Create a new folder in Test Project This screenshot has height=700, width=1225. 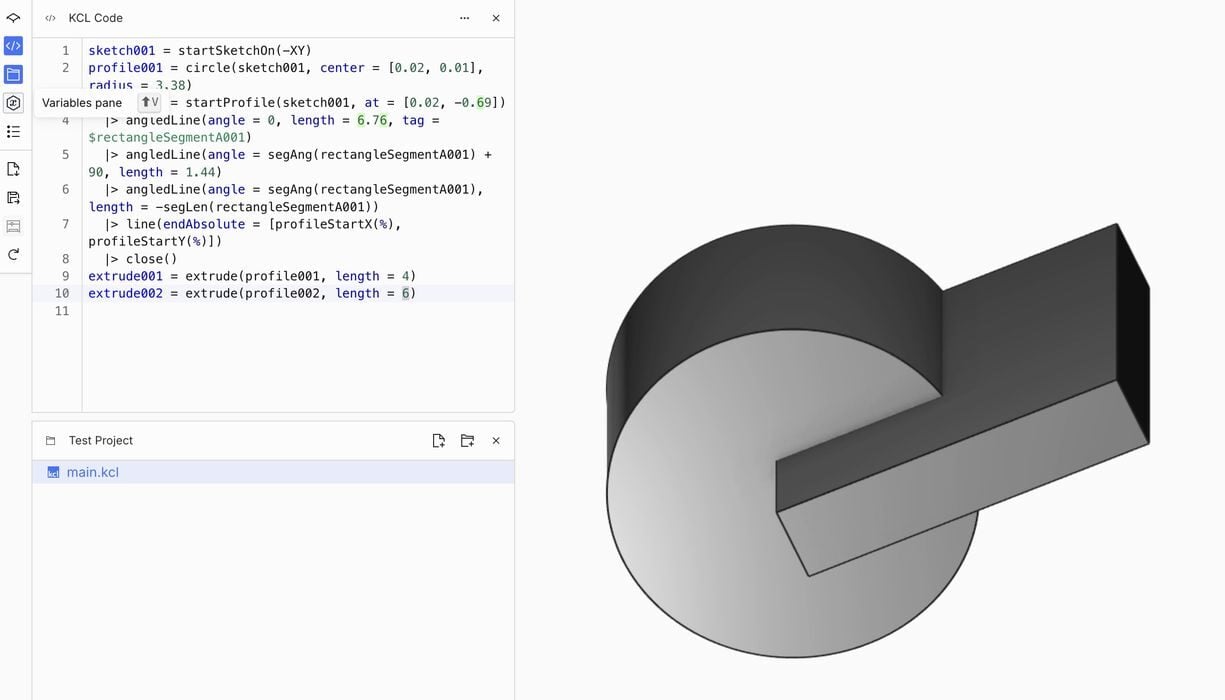coord(467,441)
